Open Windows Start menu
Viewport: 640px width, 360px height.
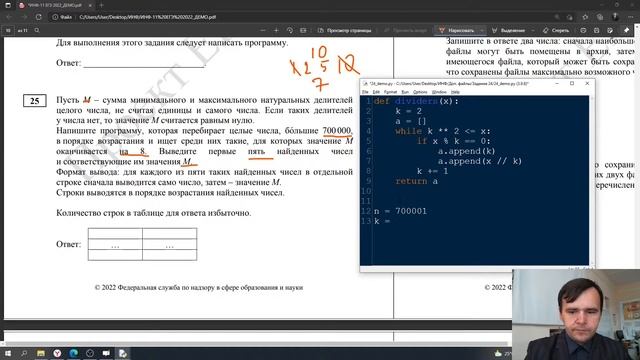pos(8,353)
